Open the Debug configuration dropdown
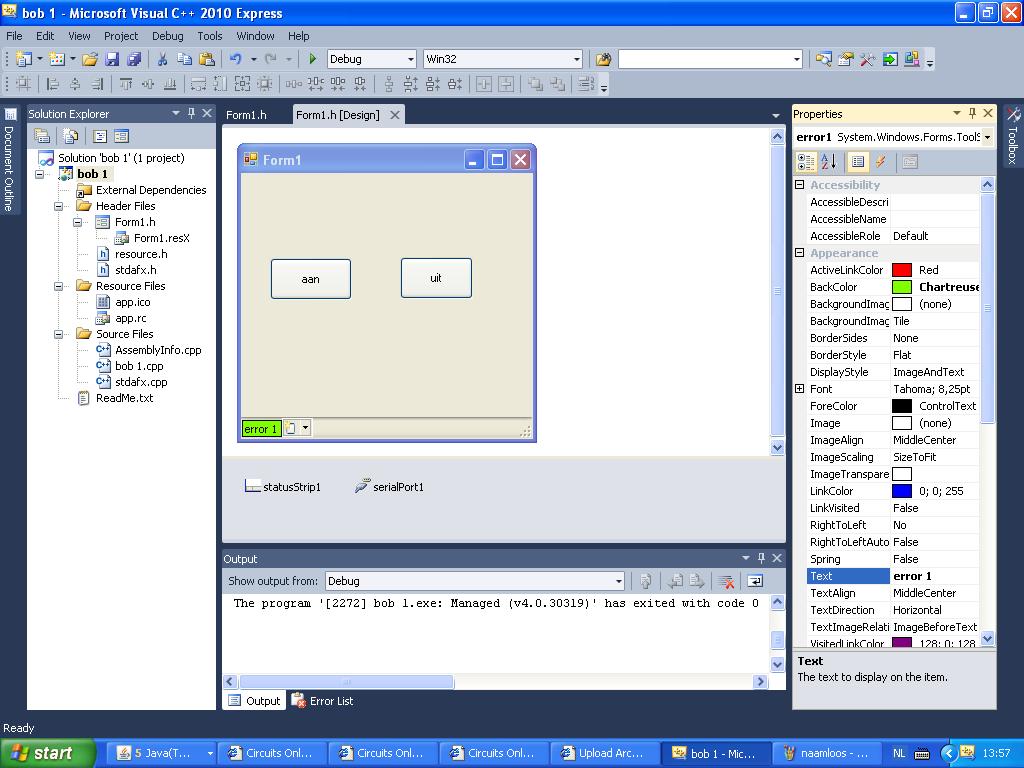The image size is (1024, 768). (x=371, y=59)
